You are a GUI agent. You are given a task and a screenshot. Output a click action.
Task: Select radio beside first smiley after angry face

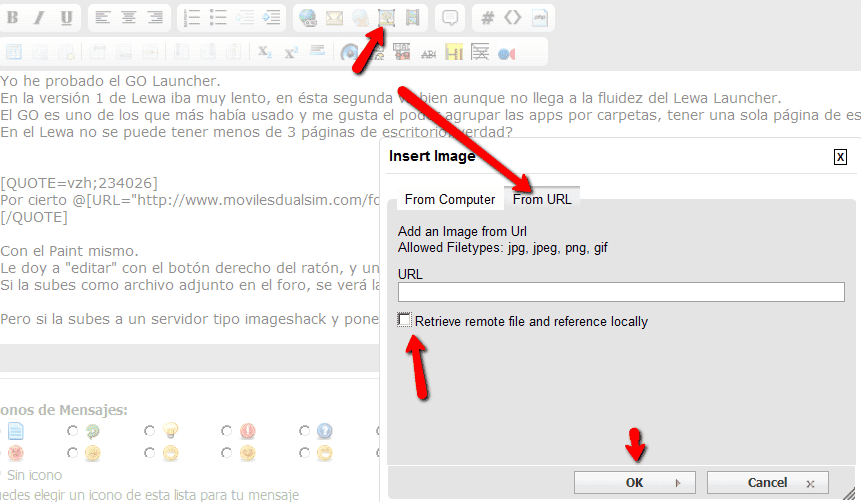pyautogui.click(x=72, y=453)
